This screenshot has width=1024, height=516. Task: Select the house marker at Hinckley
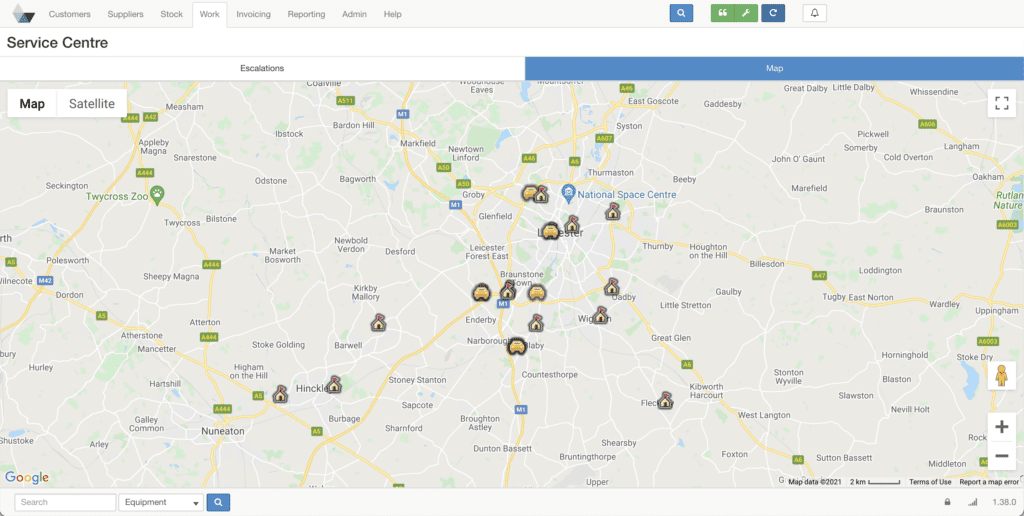pos(334,384)
